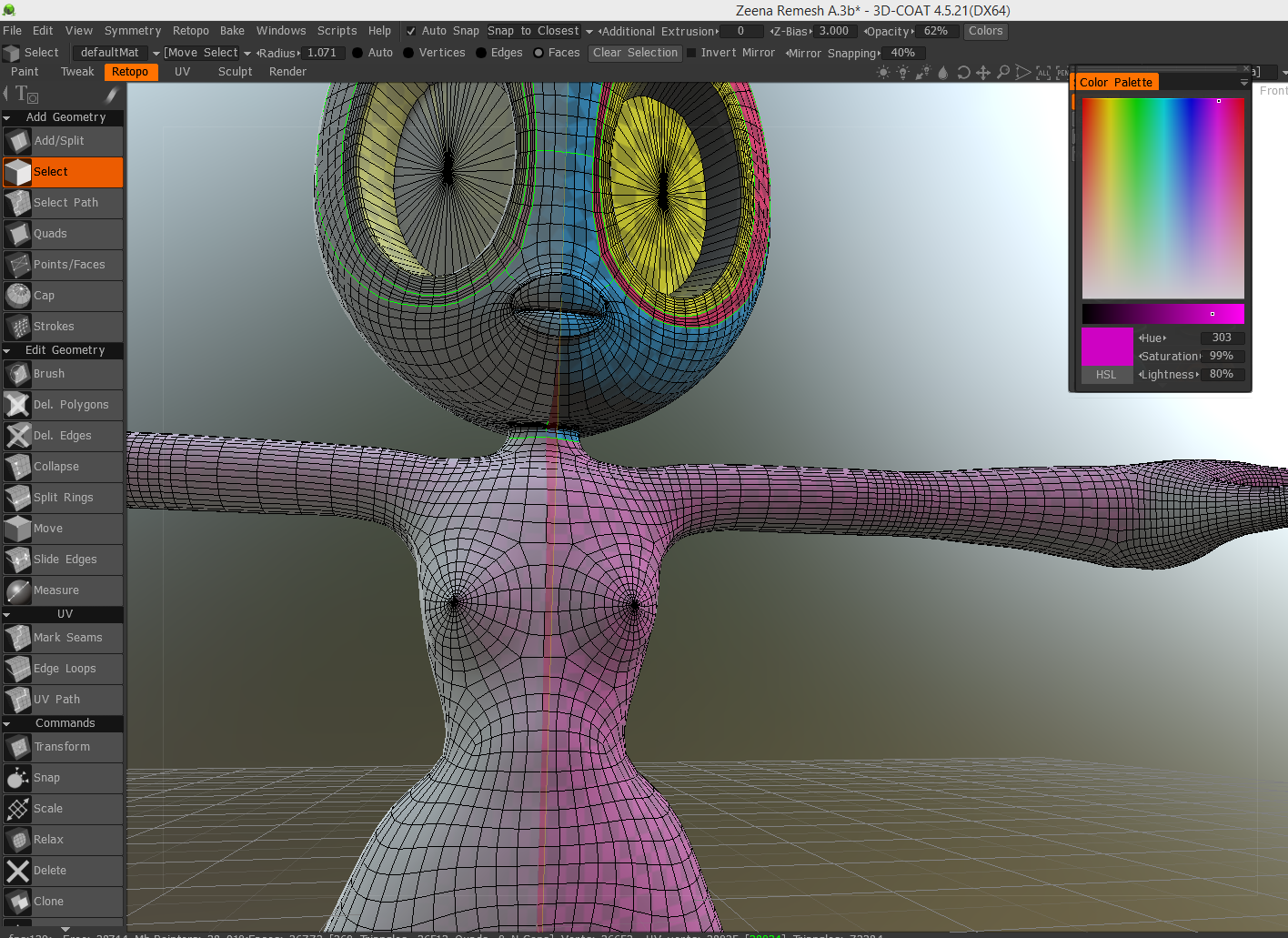Click the magnifier zoom icon in viewport toolbar
The image size is (1288, 938).
(1003, 73)
